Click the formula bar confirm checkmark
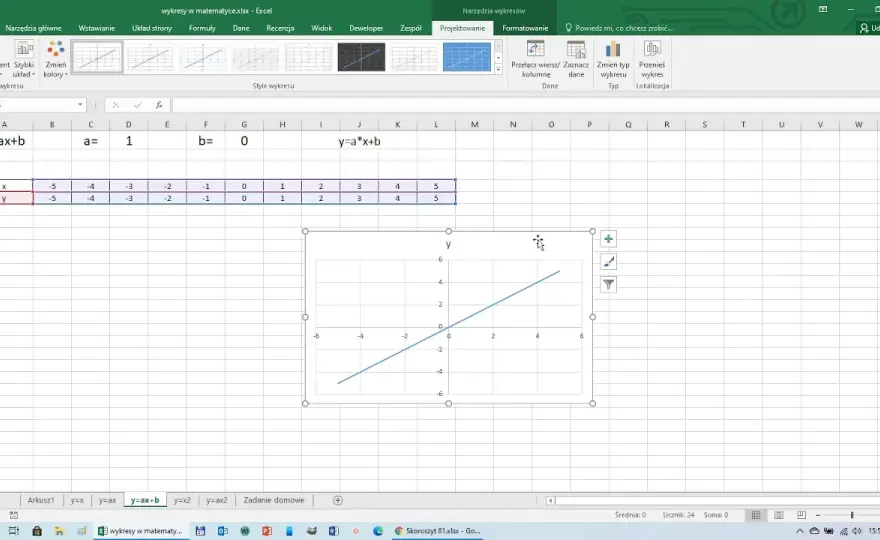The image size is (880, 540). click(138, 105)
